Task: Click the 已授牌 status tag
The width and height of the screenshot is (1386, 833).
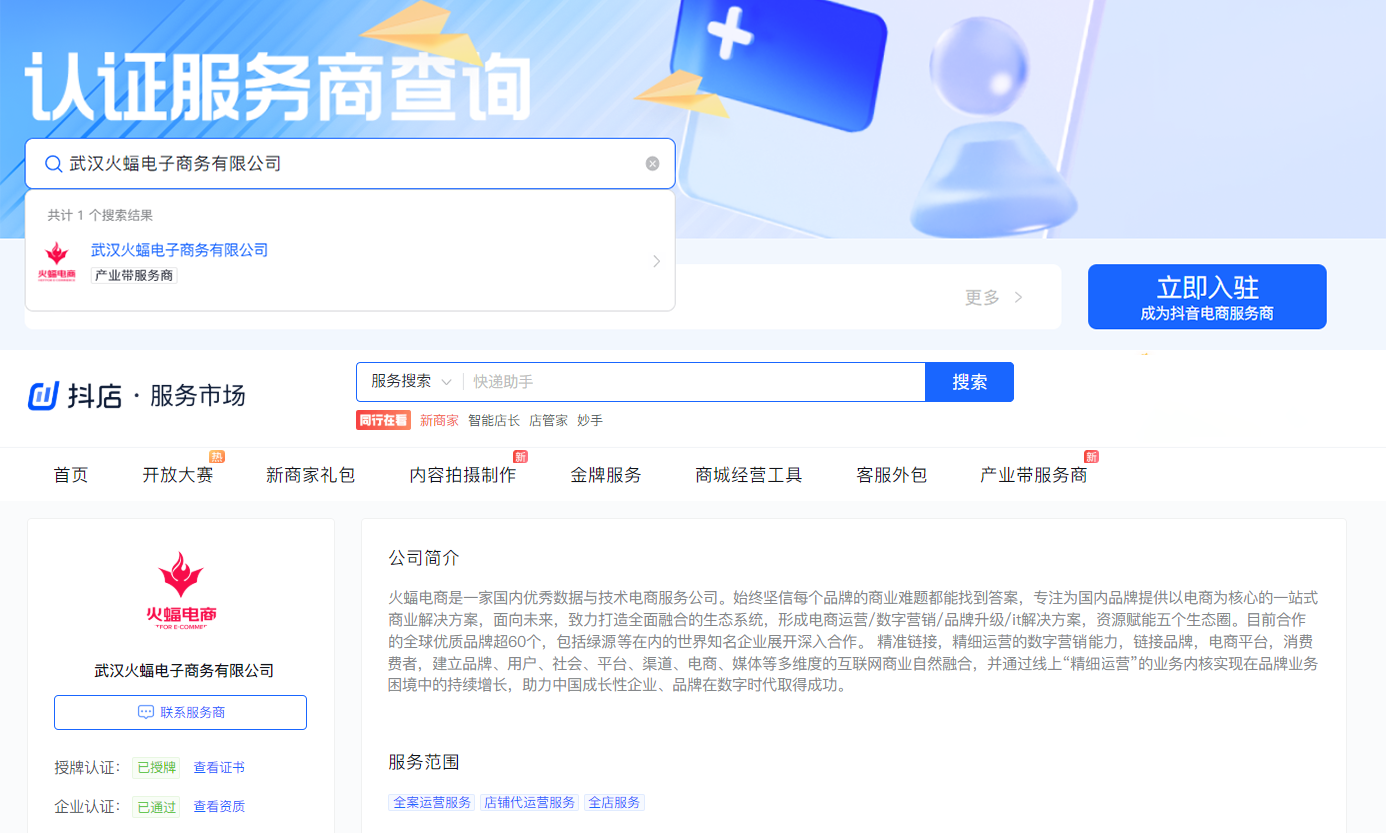Action: (156, 768)
